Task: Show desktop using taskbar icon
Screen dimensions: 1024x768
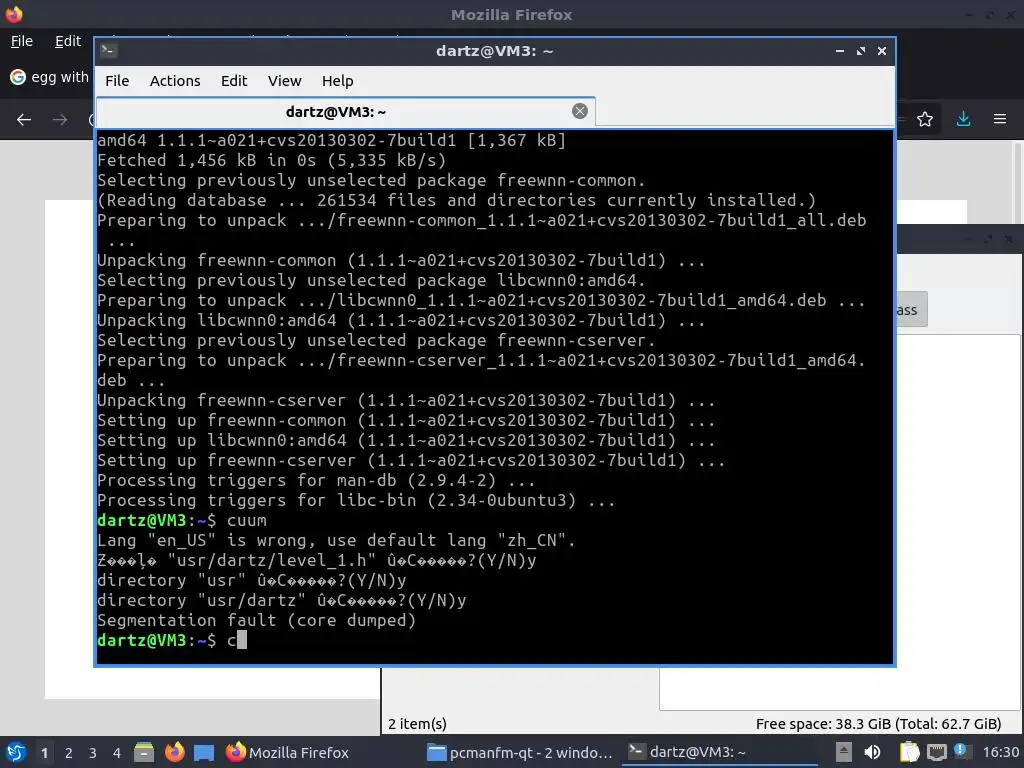Action: click(204, 752)
